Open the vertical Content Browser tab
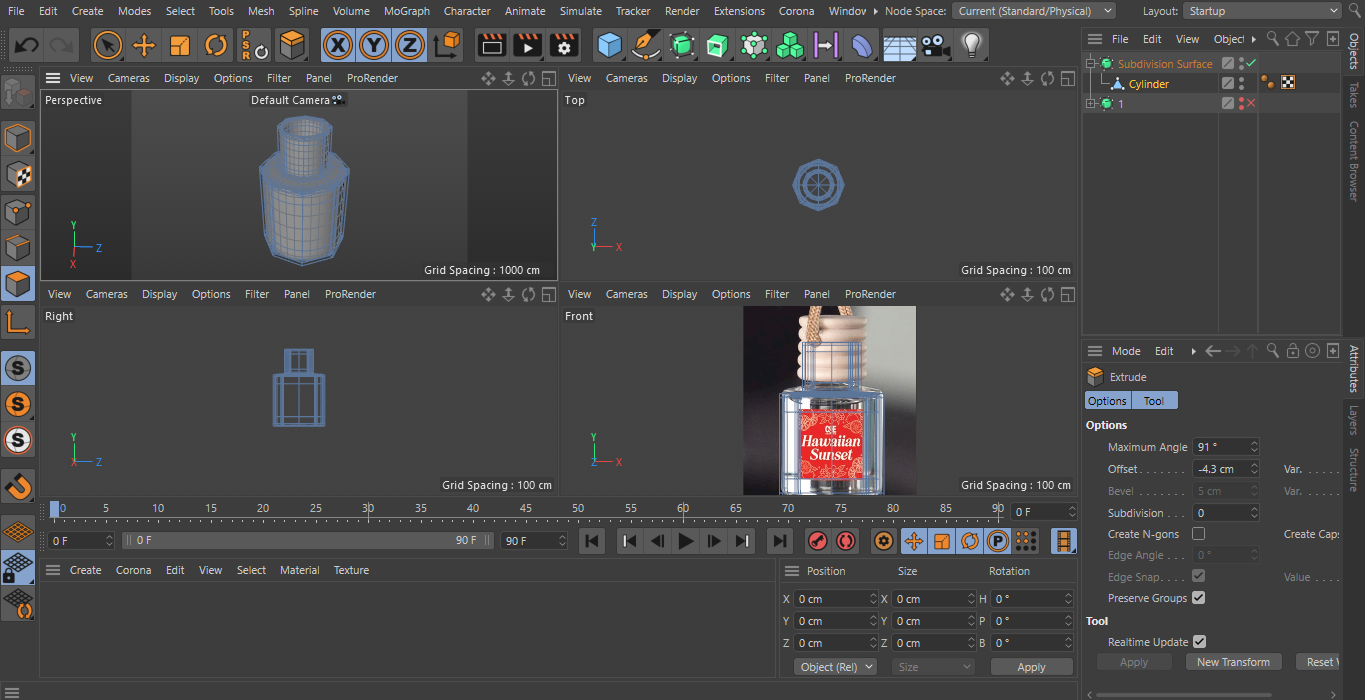1365x700 pixels. (x=1354, y=161)
